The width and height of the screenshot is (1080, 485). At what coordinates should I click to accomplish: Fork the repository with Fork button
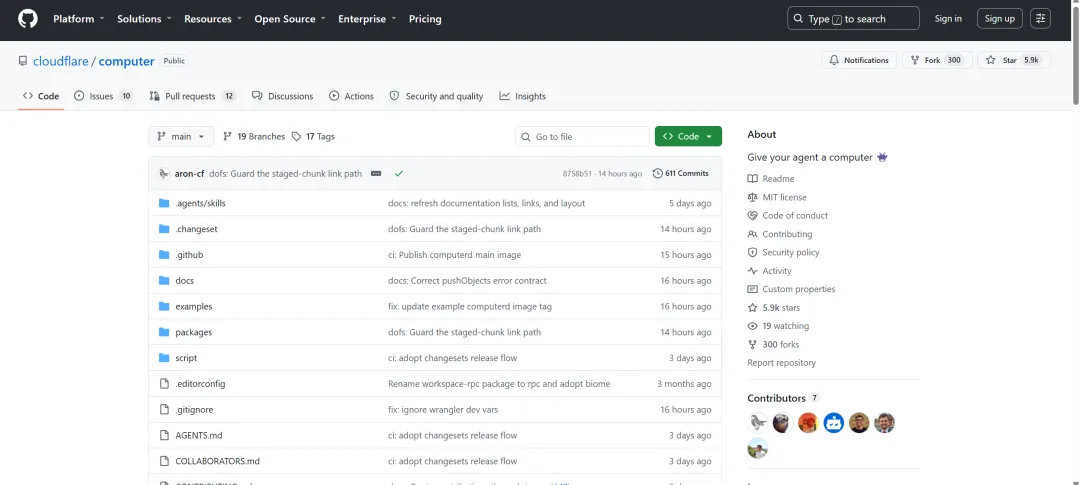tap(937, 60)
